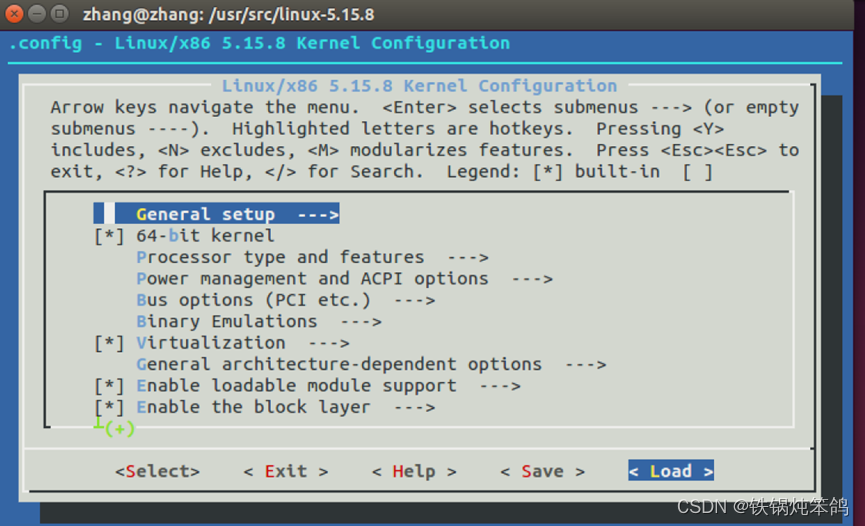
Task: Minimize the terminal window
Action: pos(36,13)
